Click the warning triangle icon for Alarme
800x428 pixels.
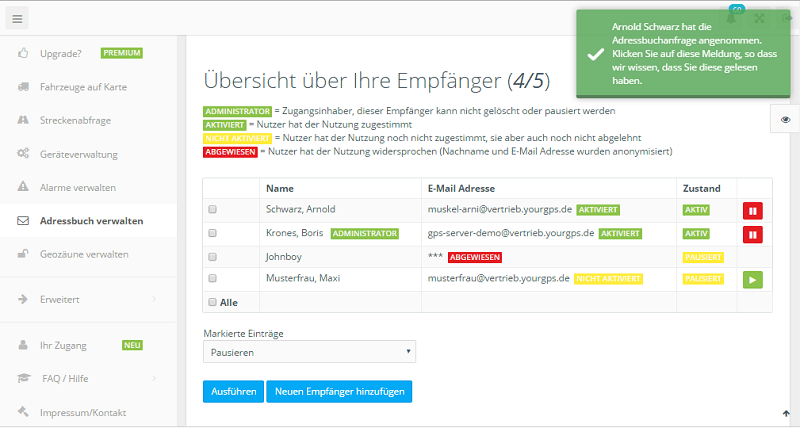pyautogui.click(x=23, y=187)
